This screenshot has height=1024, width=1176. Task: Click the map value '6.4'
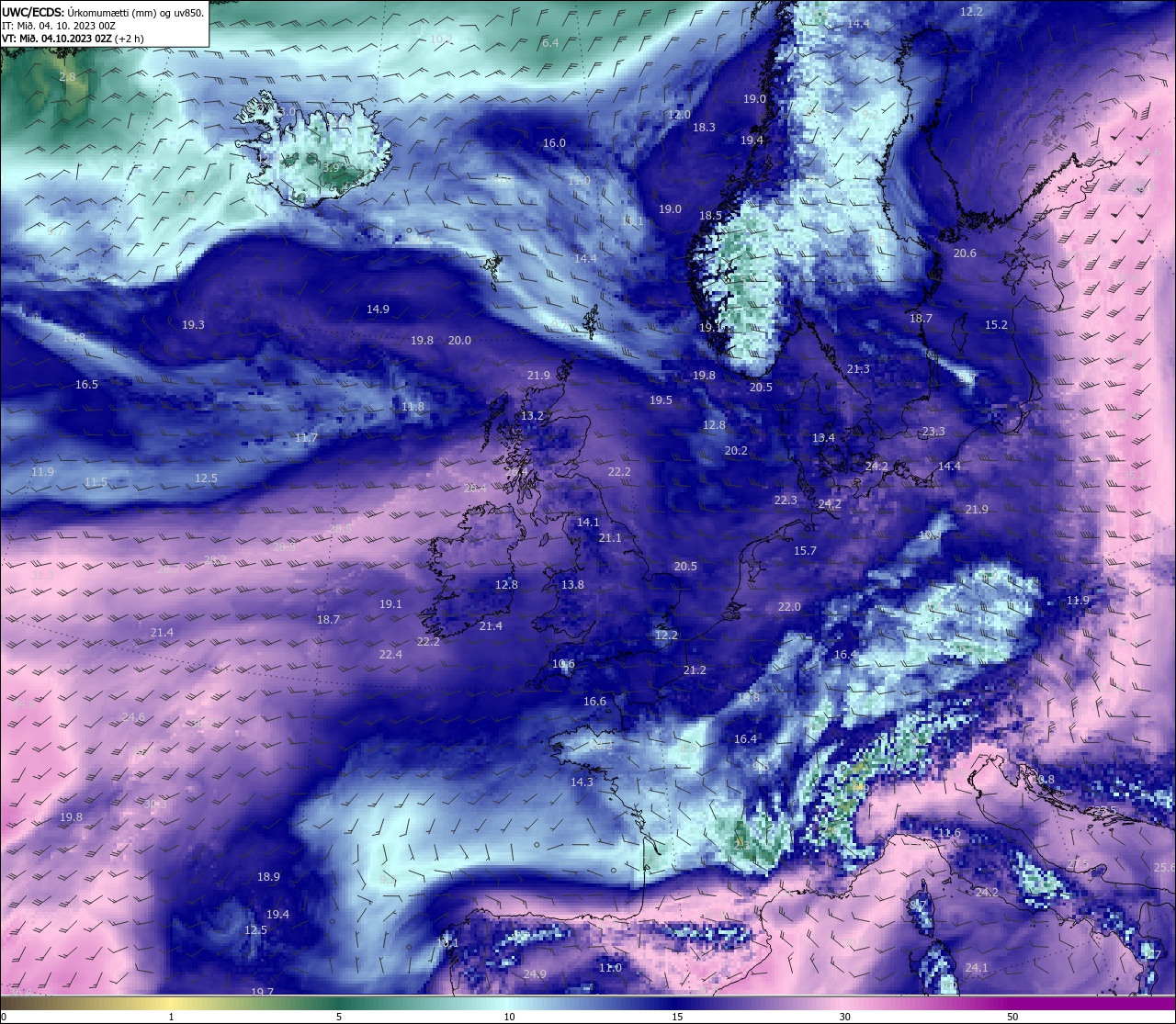(x=549, y=43)
